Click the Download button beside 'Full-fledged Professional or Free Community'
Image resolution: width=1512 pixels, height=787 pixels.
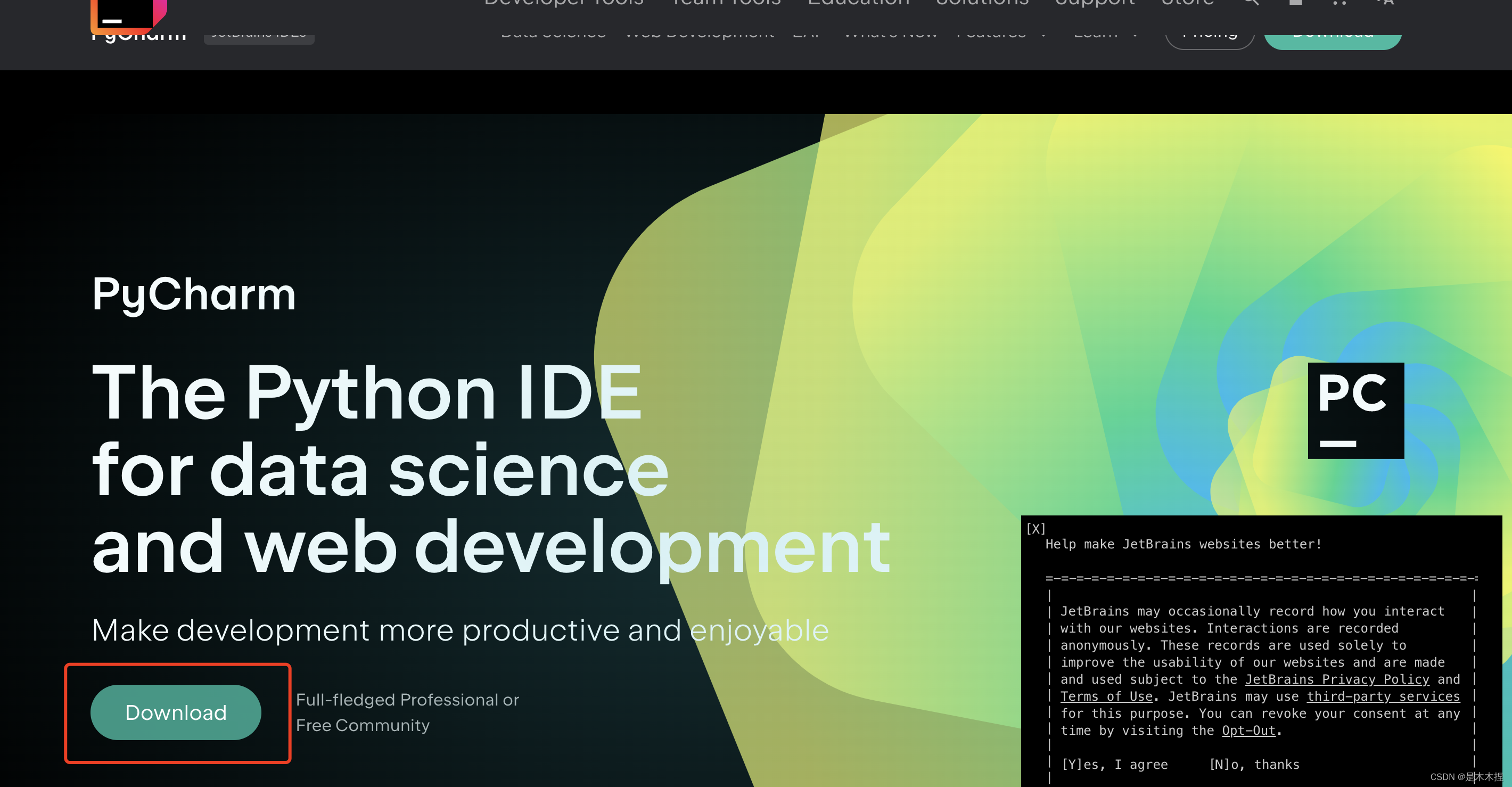pyautogui.click(x=176, y=712)
